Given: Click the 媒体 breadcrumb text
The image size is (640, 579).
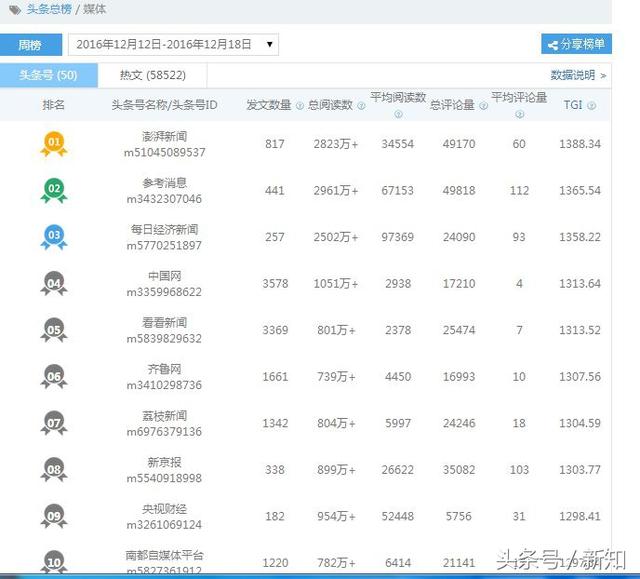Looking at the screenshot, I should coord(95,9).
